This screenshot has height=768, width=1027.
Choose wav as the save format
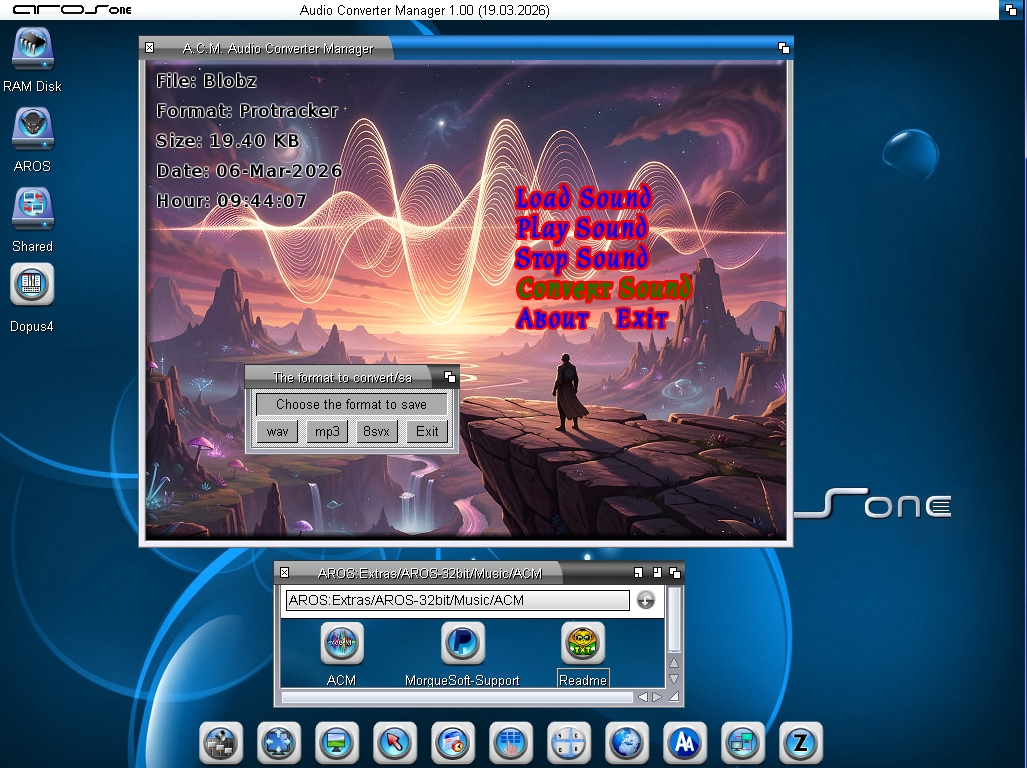[277, 432]
